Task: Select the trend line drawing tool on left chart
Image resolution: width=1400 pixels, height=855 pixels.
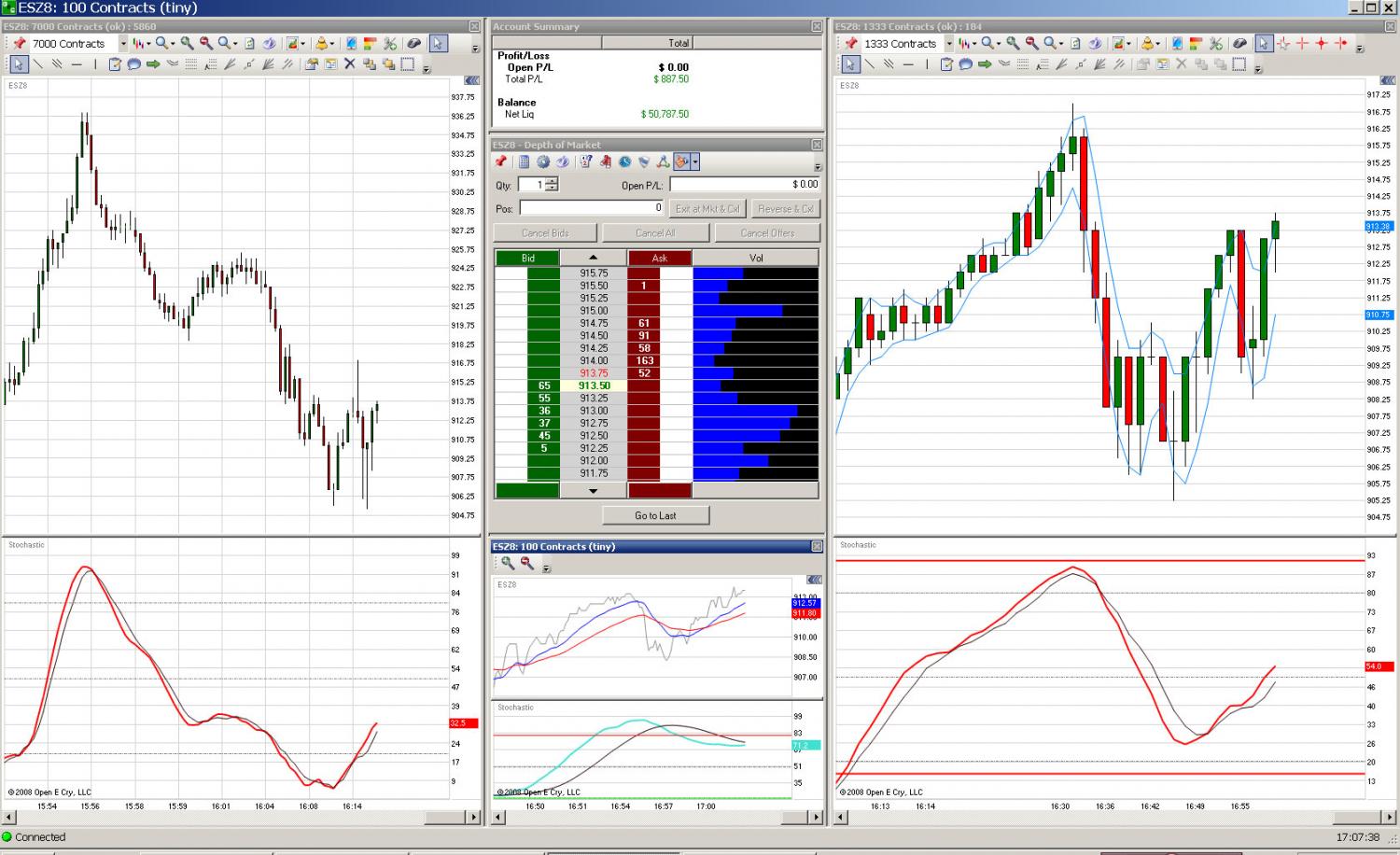Action: click(x=38, y=64)
